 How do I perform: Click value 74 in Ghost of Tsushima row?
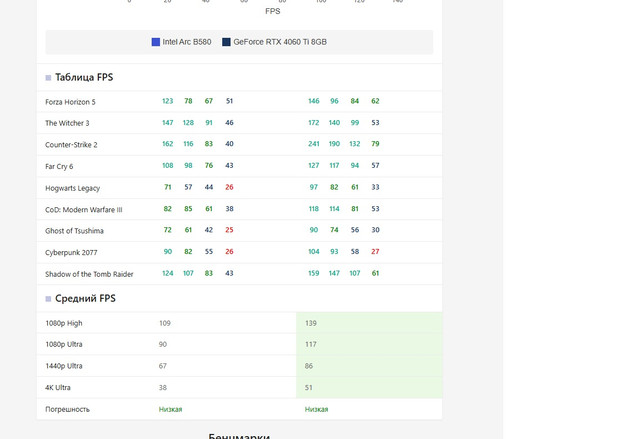coord(334,230)
